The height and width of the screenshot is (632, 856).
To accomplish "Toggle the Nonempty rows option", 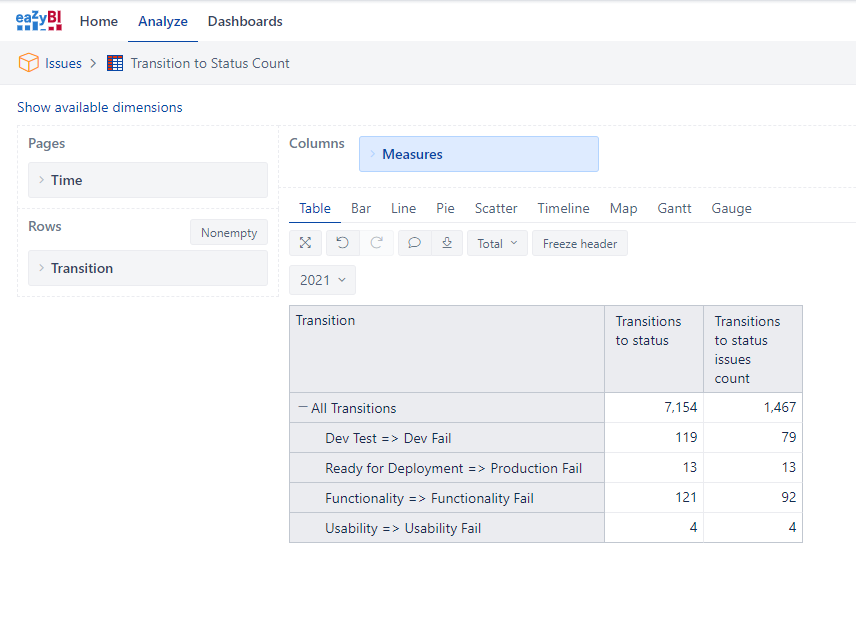I will pyautogui.click(x=229, y=232).
